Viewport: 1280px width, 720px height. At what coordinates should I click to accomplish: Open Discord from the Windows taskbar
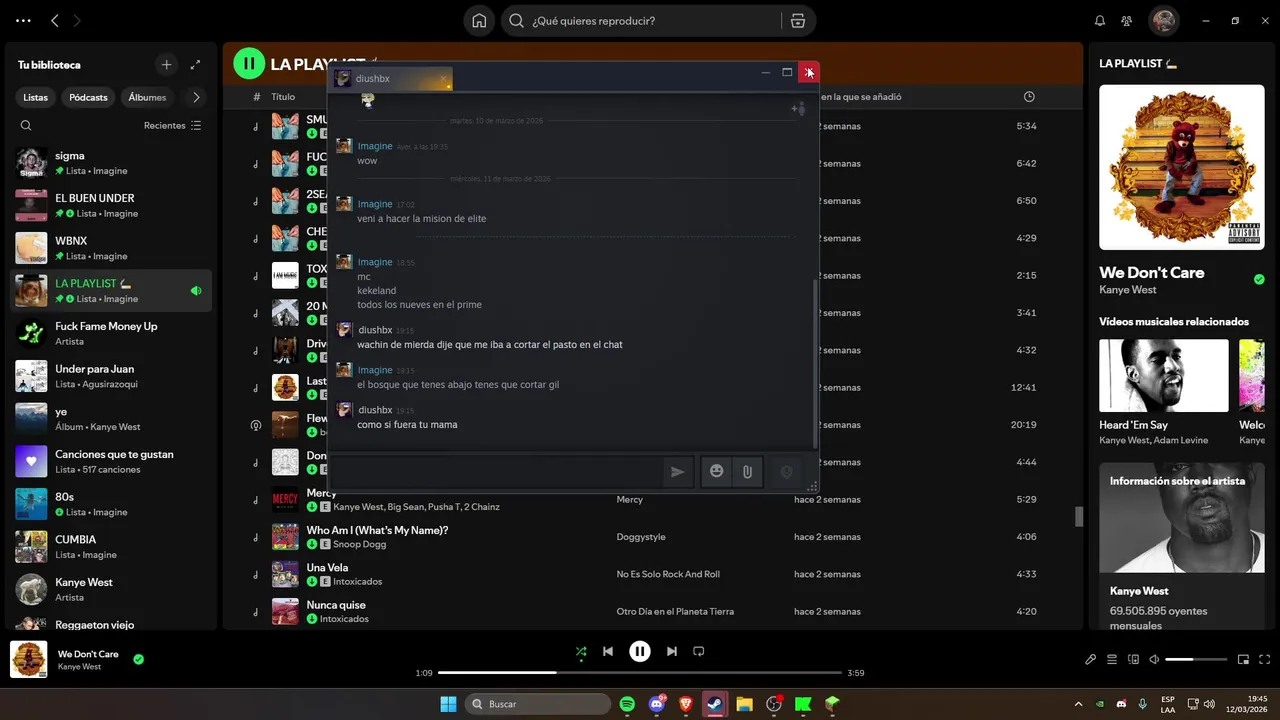[657, 704]
